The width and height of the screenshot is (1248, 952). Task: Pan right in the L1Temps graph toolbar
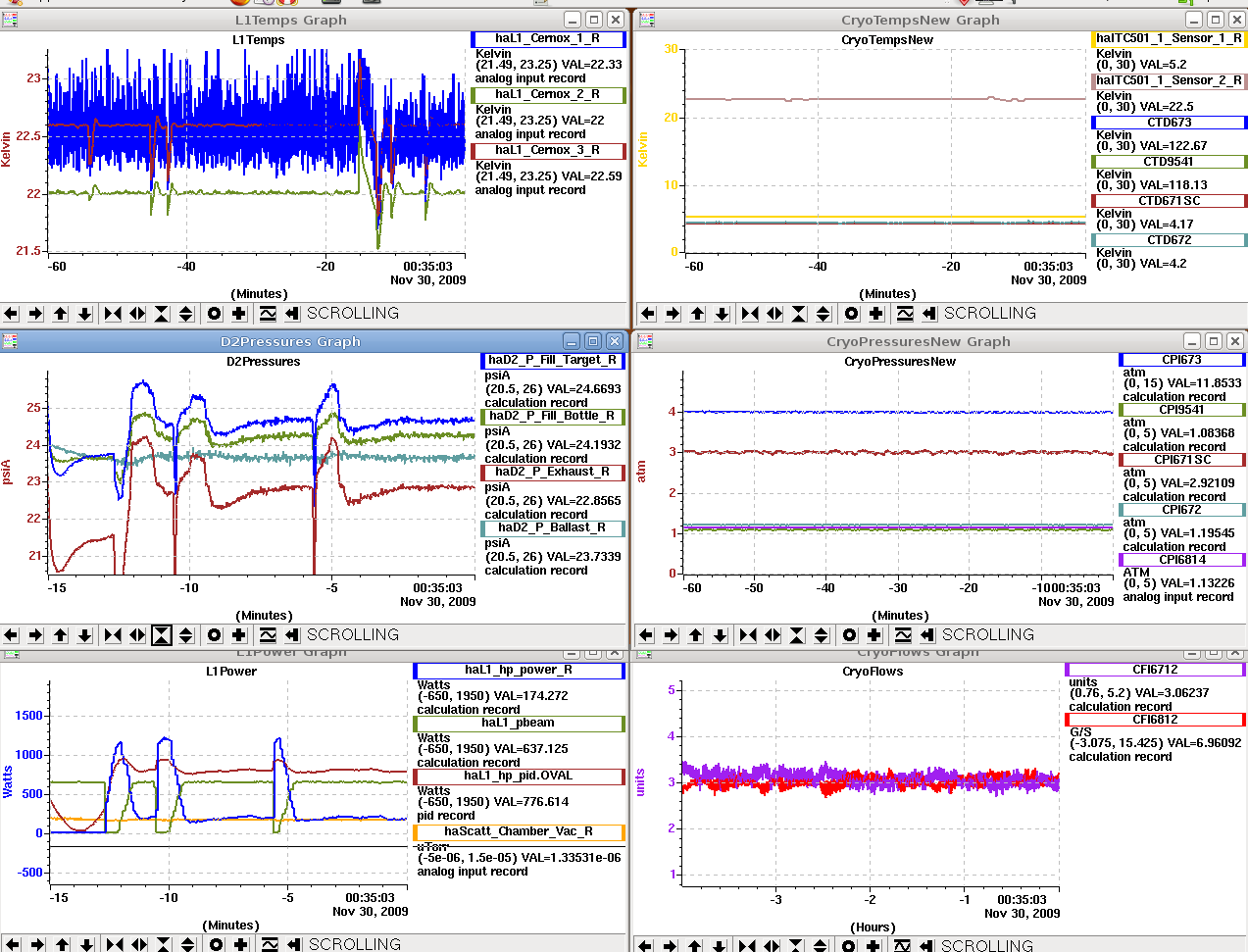36,314
